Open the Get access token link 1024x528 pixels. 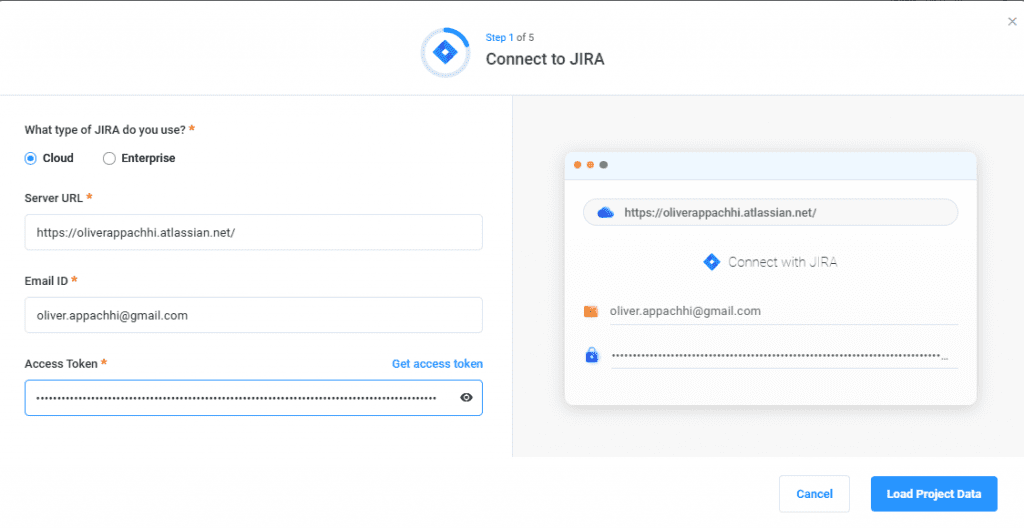click(437, 364)
